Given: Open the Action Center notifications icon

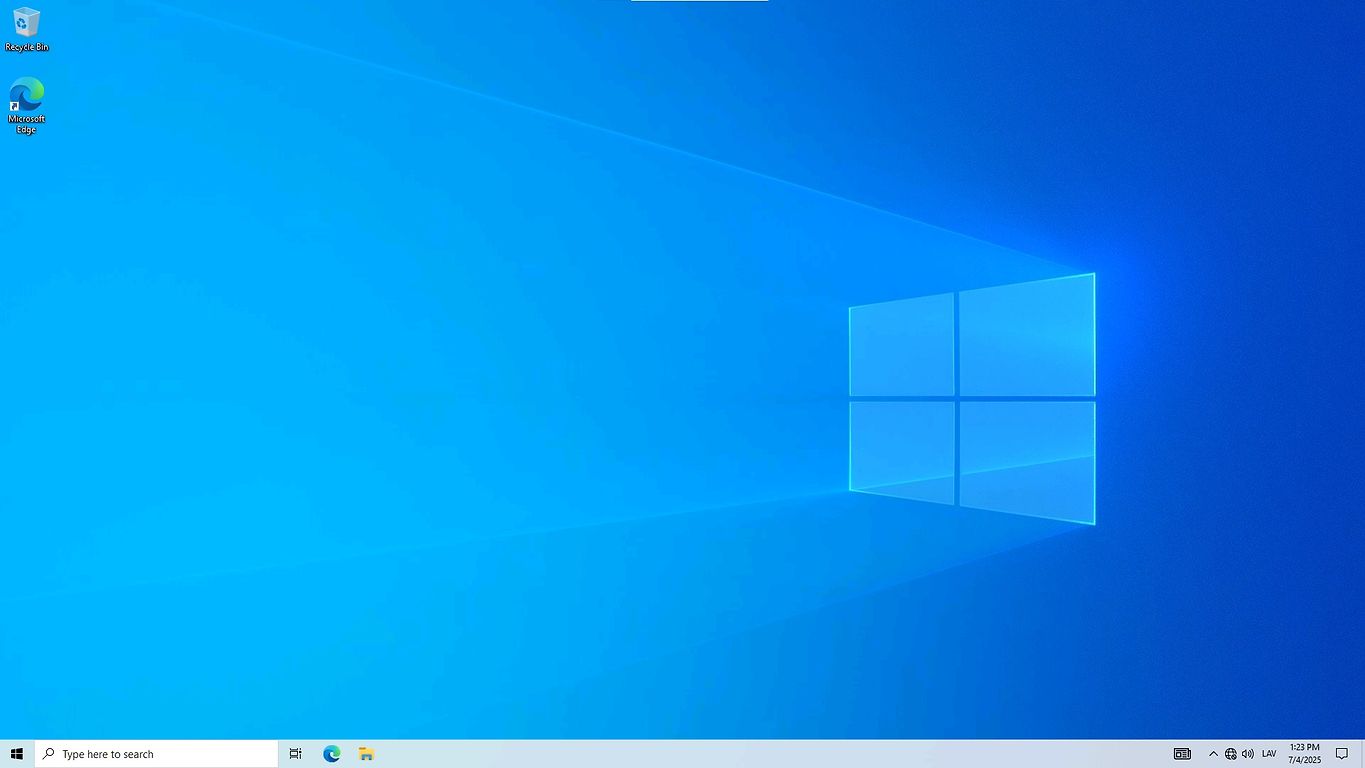Looking at the screenshot, I should 1342,754.
